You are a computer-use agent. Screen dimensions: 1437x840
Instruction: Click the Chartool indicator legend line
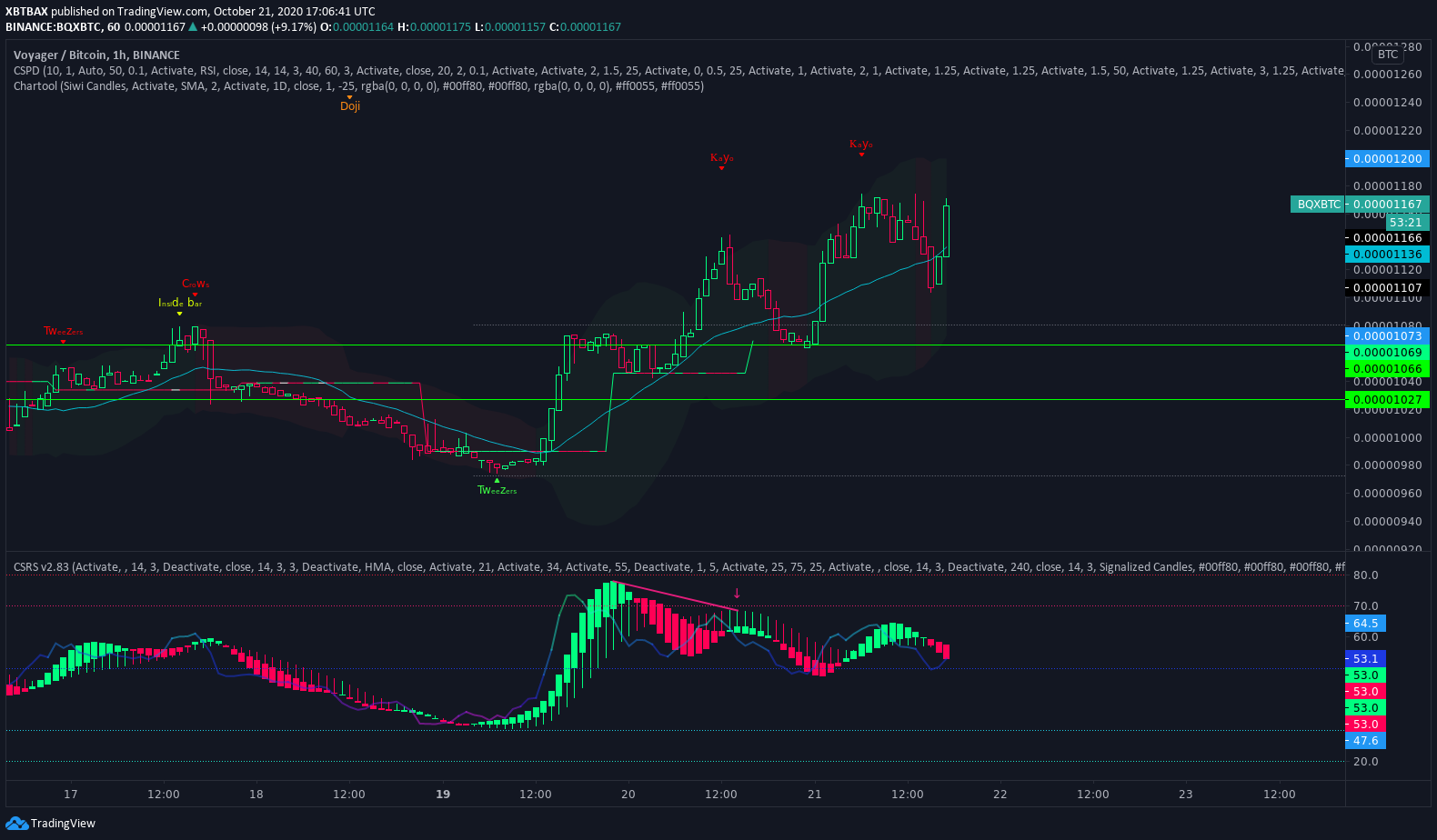pyautogui.click(x=358, y=86)
